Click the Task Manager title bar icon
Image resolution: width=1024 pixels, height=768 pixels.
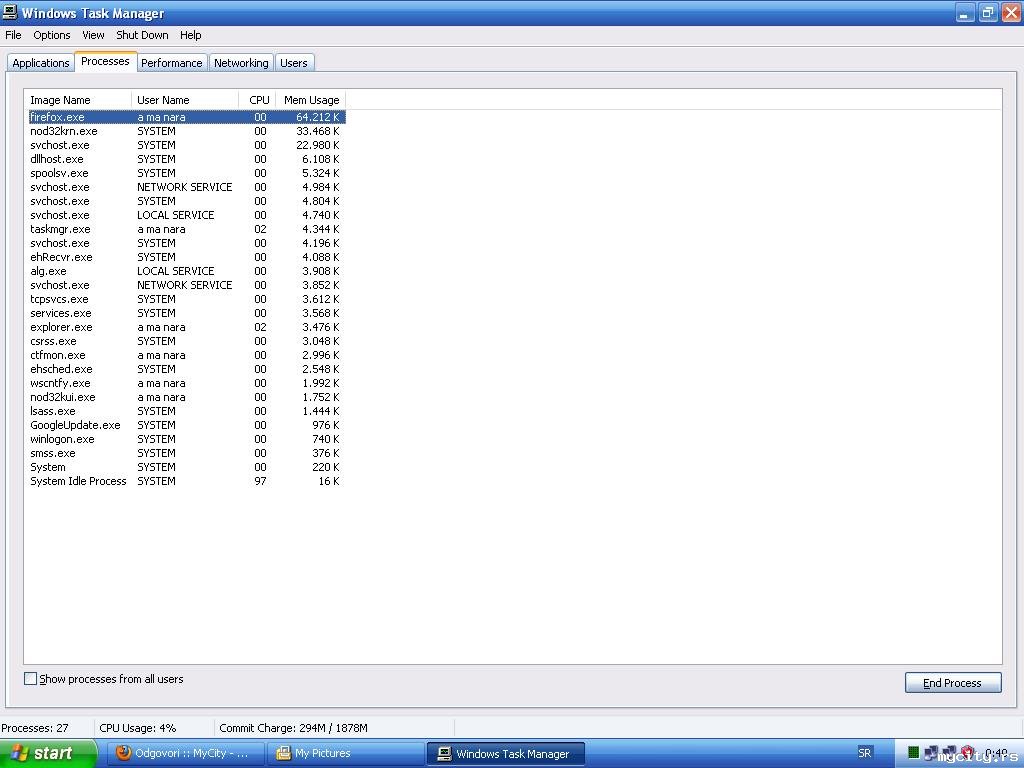pyautogui.click(x=10, y=12)
